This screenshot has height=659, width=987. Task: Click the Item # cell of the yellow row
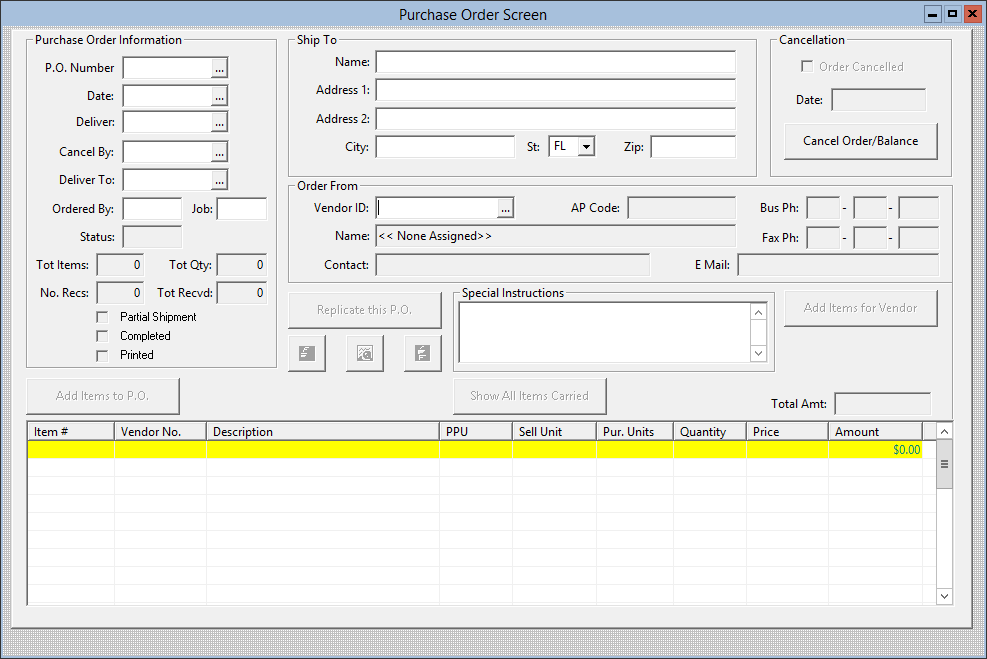pos(71,449)
